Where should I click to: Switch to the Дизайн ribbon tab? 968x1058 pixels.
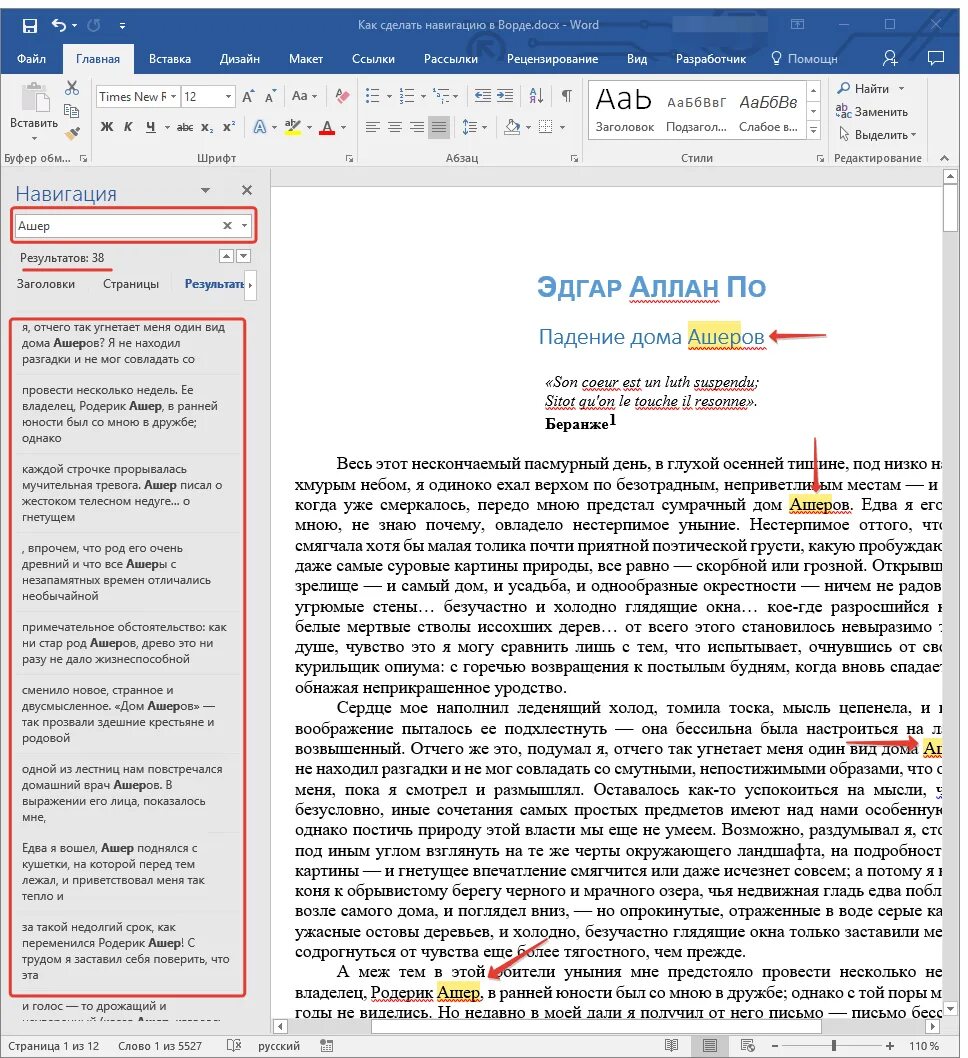point(239,59)
